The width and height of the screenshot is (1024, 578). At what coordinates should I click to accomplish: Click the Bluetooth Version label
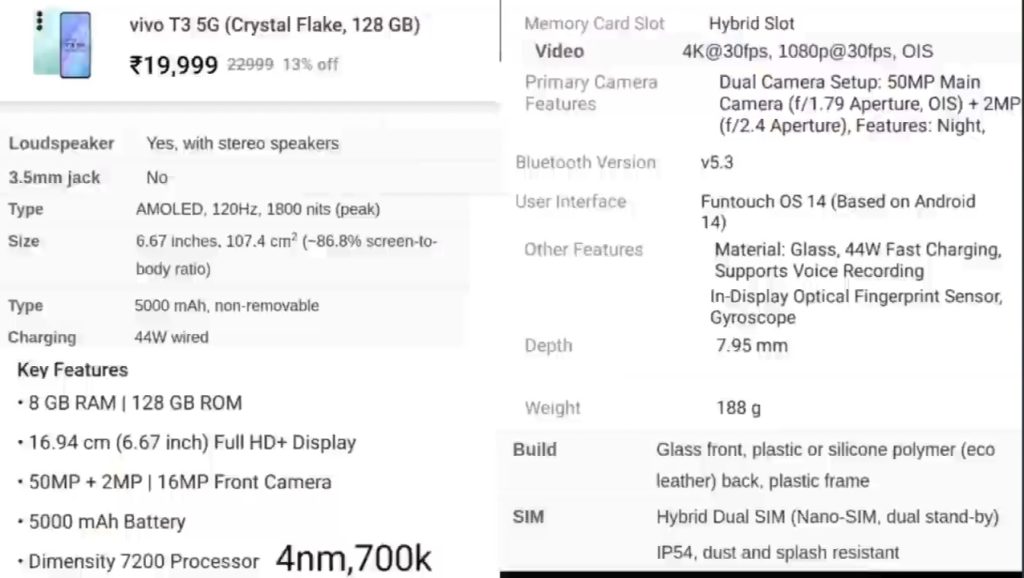point(585,162)
